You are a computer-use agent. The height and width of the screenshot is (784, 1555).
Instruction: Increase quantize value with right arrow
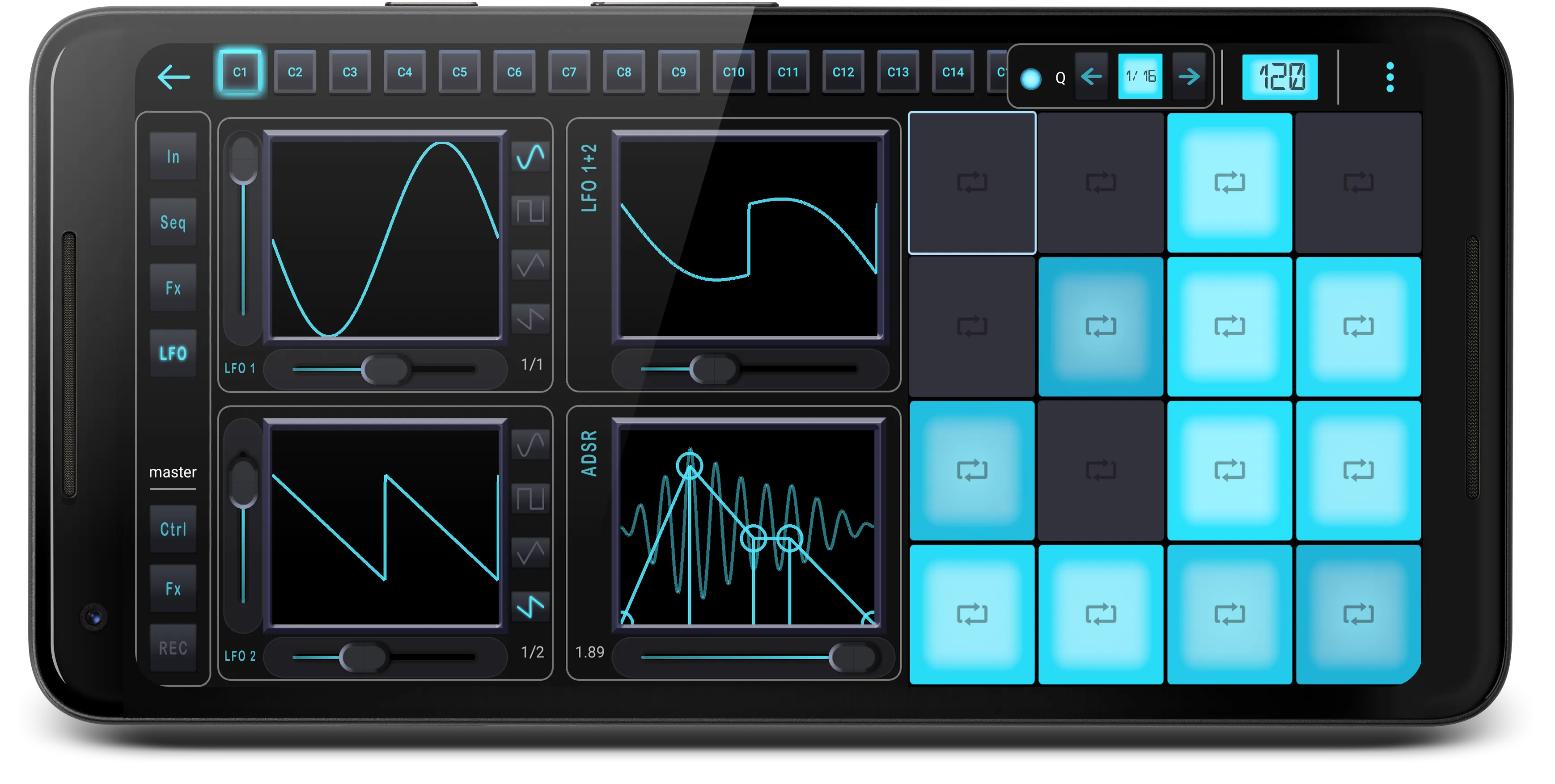(x=1189, y=76)
